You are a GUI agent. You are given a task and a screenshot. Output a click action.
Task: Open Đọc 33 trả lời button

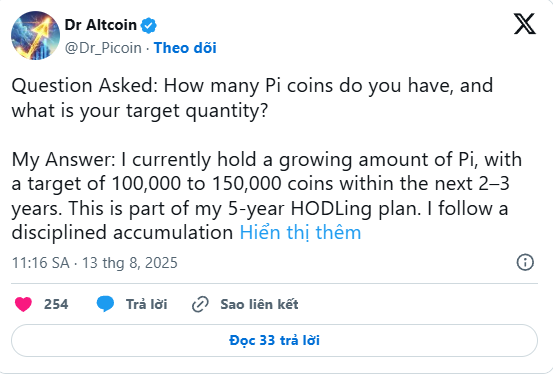click(x=274, y=340)
